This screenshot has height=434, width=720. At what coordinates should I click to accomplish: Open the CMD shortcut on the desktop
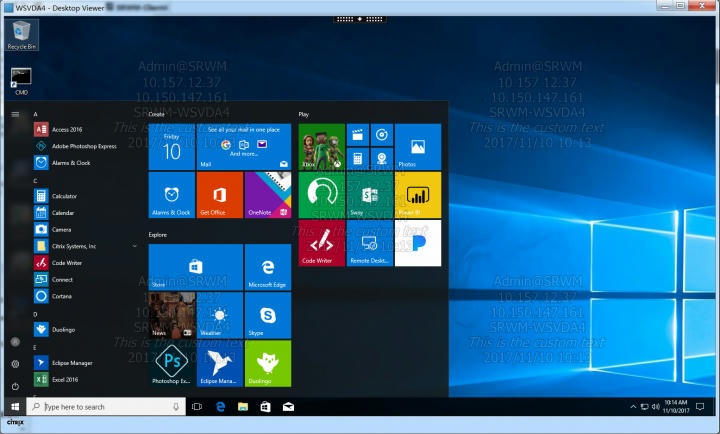tap(21, 81)
